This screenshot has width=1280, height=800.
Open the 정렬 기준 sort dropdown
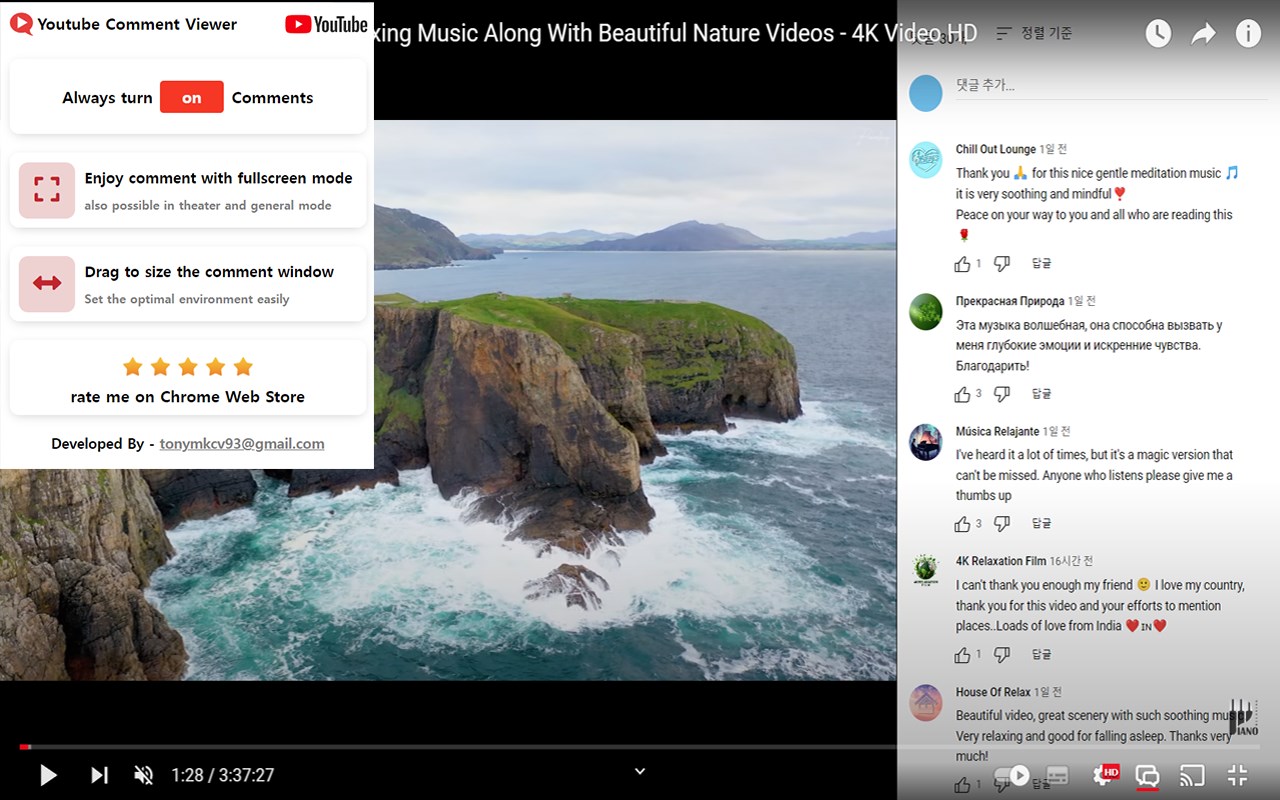coord(1035,33)
